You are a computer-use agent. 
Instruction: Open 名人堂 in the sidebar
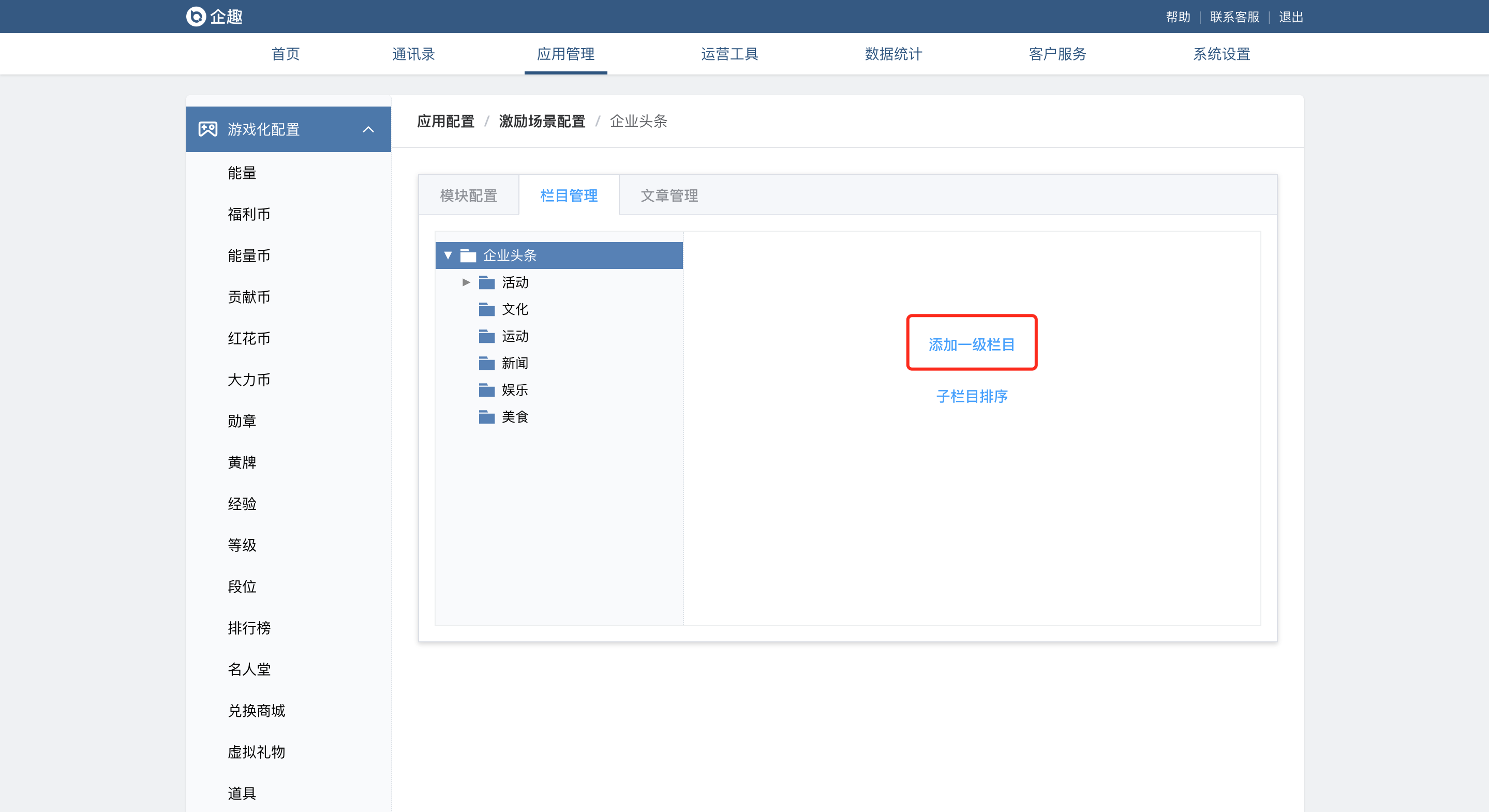pyautogui.click(x=249, y=669)
